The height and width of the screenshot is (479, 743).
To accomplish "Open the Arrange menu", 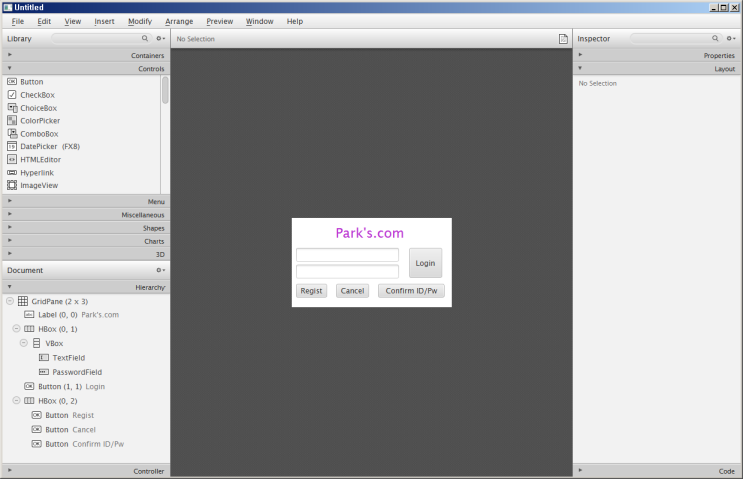I will [x=179, y=21].
